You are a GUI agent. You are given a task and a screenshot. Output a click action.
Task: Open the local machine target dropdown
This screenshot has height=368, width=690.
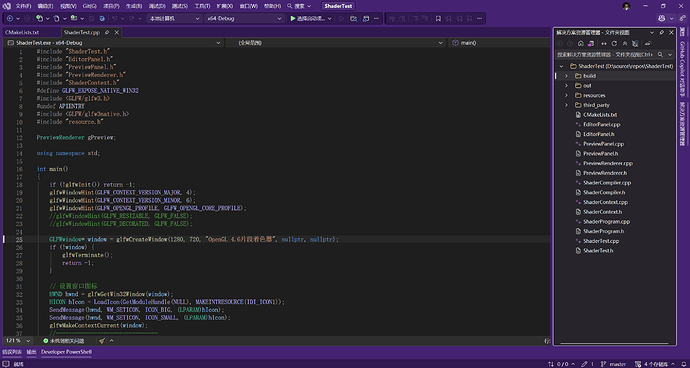pos(174,18)
